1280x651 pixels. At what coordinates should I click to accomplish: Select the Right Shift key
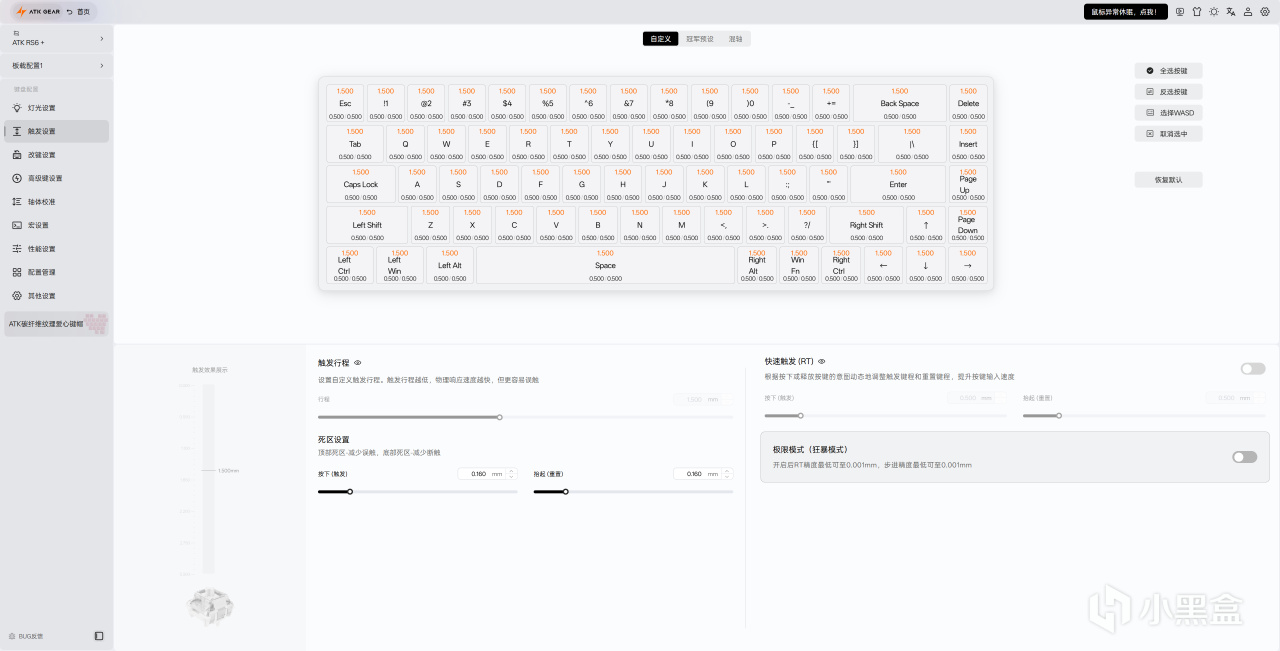(x=866, y=225)
